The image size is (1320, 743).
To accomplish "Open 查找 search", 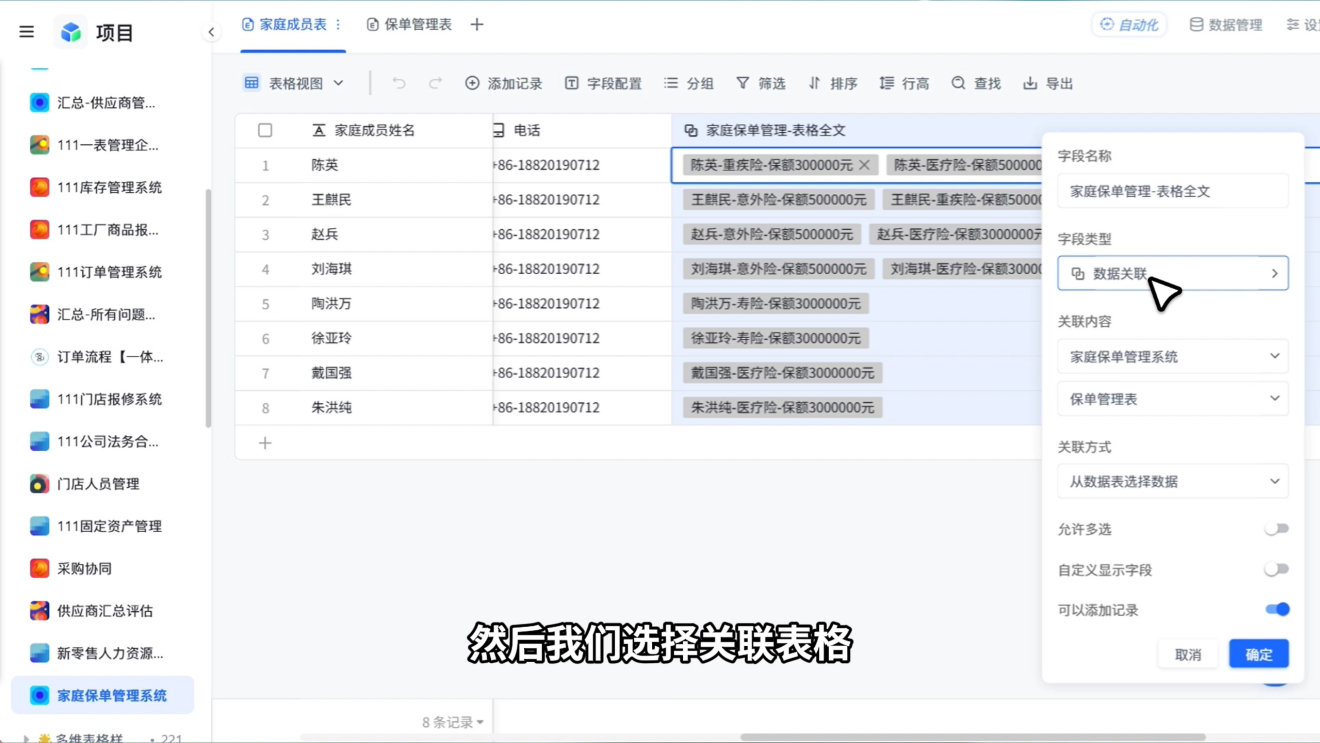I will (976, 83).
